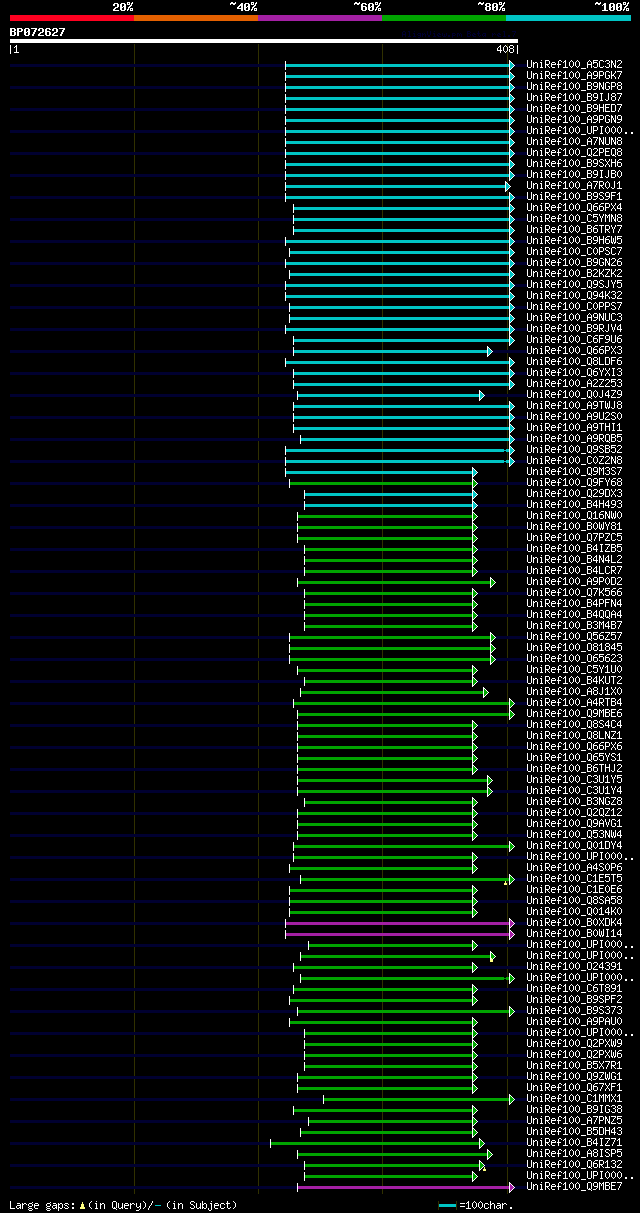Click the UniRef100_A7NUN8 label
Viewport: 640px width, 1213px height.
coord(574,141)
